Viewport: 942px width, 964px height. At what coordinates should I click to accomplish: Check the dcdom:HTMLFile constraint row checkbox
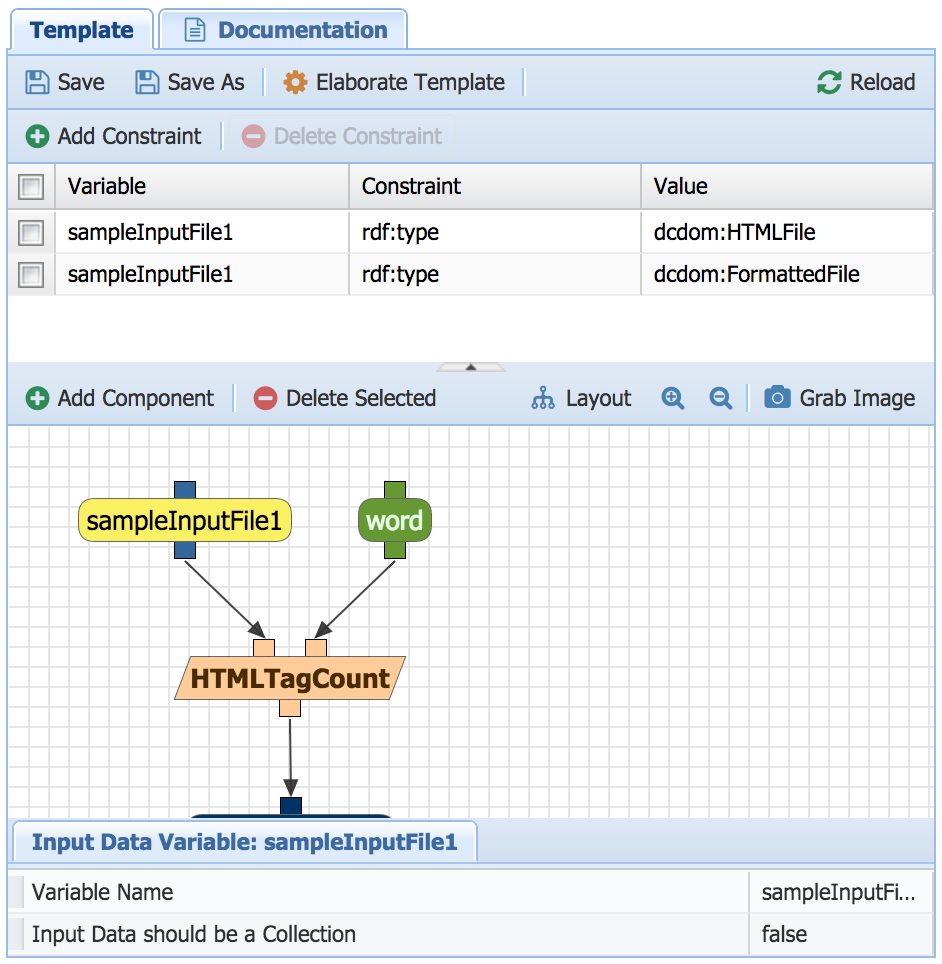pyautogui.click(x=31, y=233)
